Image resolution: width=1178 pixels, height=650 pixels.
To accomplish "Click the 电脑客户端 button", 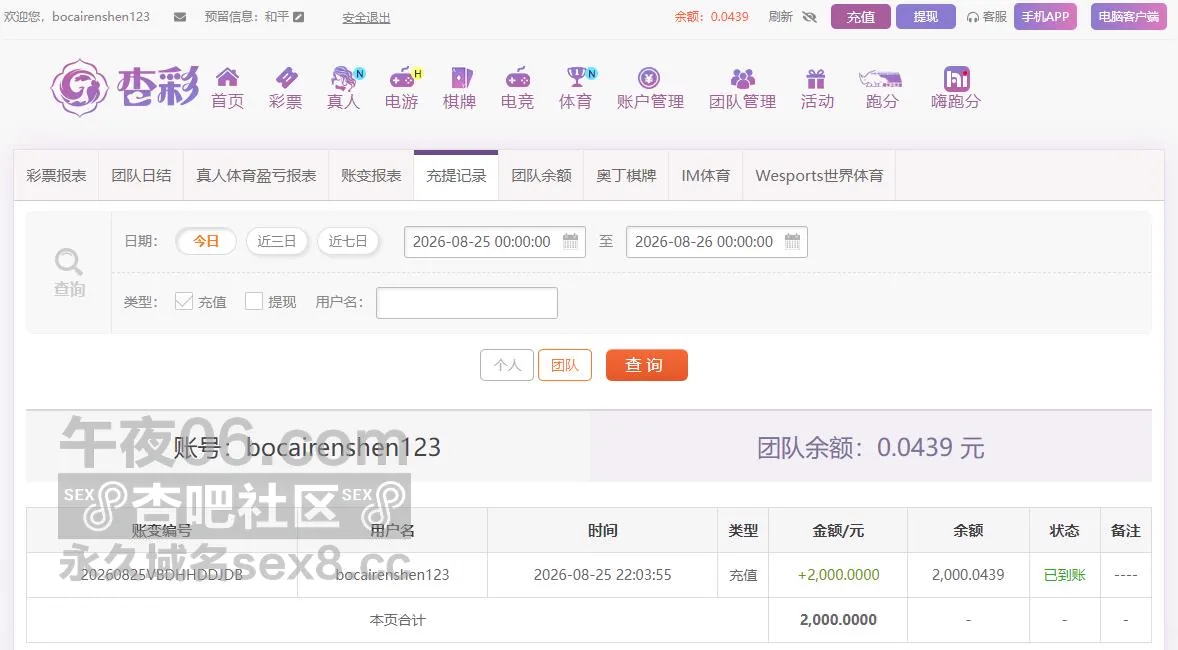I will tap(1128, 17).
